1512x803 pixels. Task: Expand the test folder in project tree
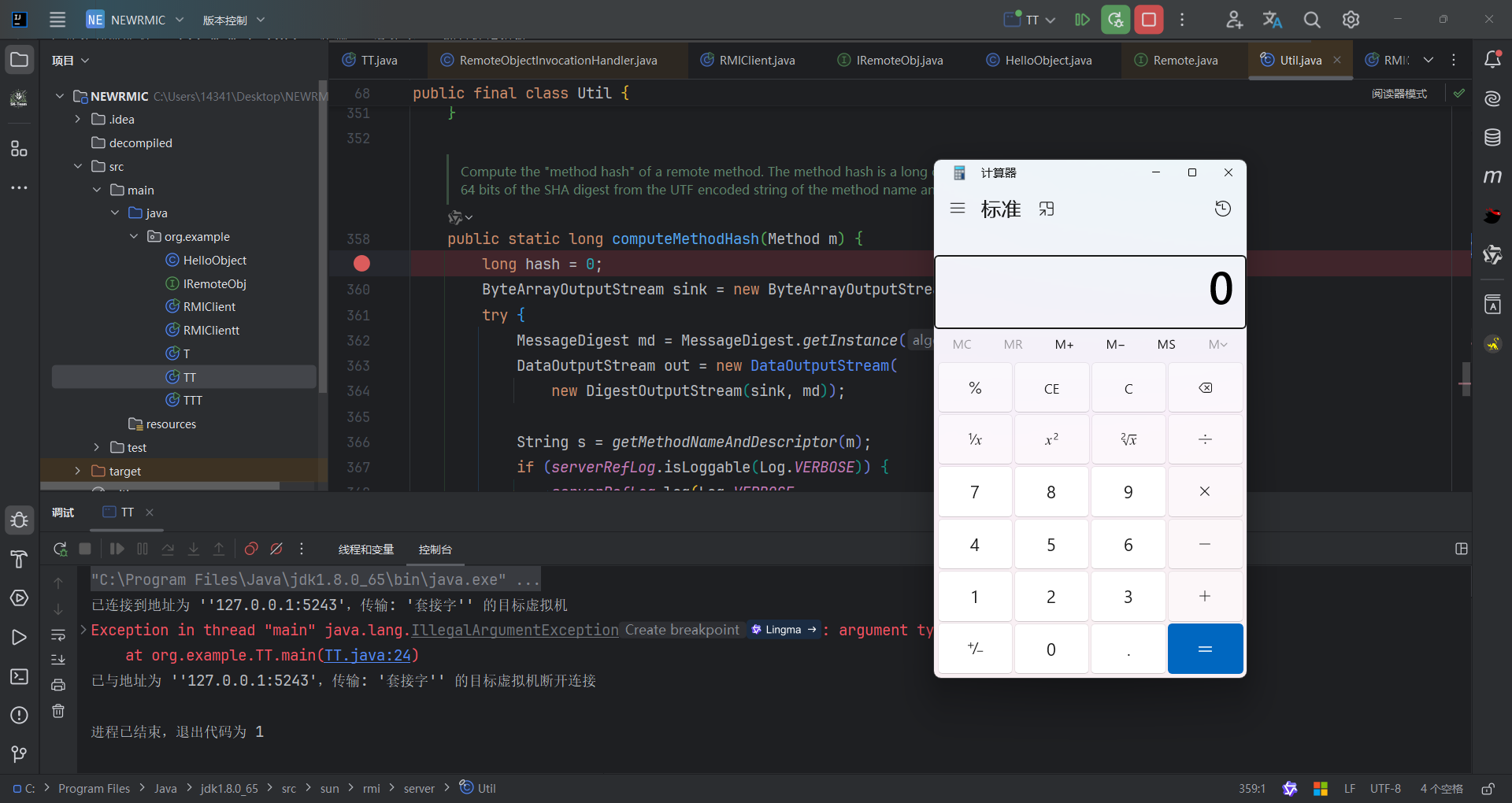tap(96, 447)
